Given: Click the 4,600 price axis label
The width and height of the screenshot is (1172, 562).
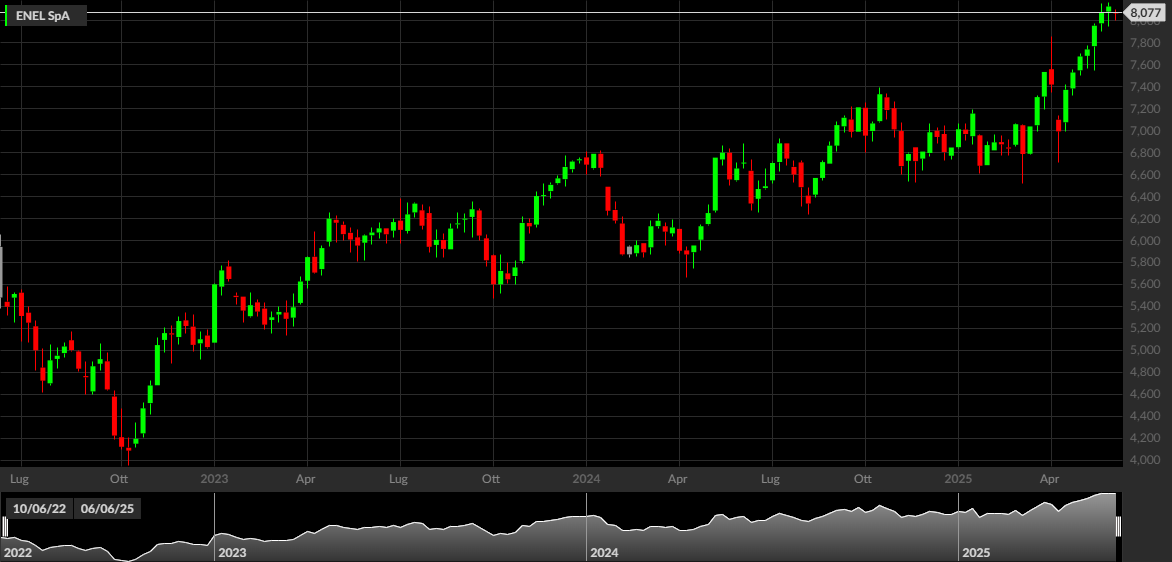Looking at the screenshot, I should point(1144,395).
